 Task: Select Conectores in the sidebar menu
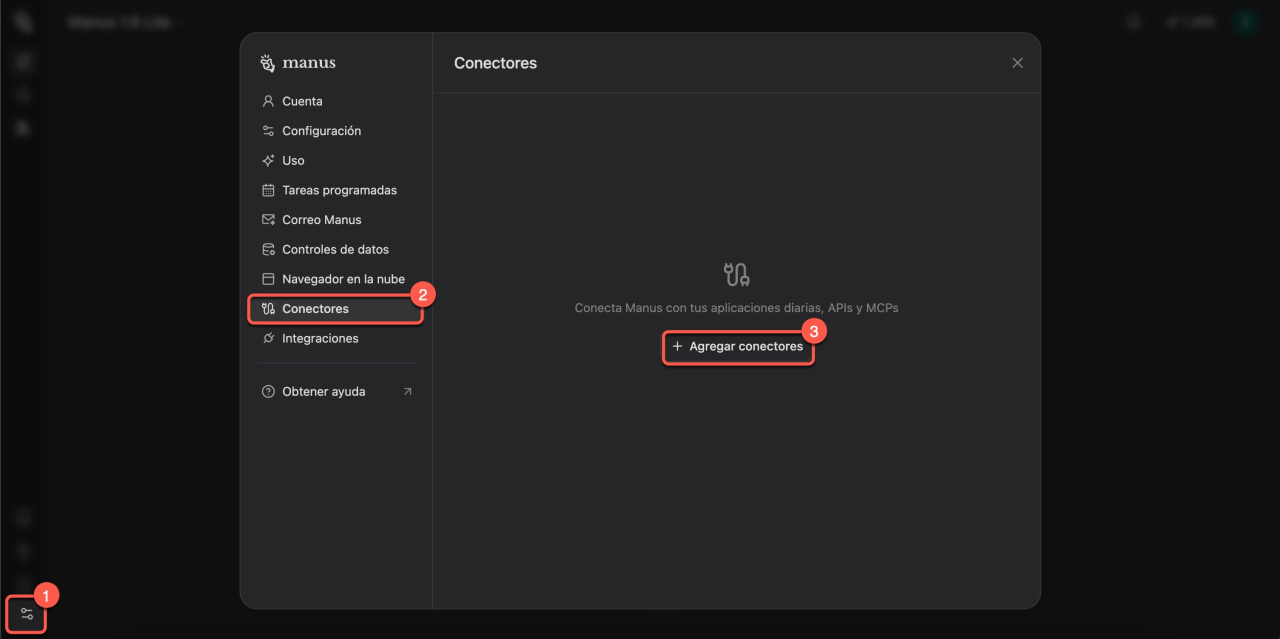pos(315,309)
